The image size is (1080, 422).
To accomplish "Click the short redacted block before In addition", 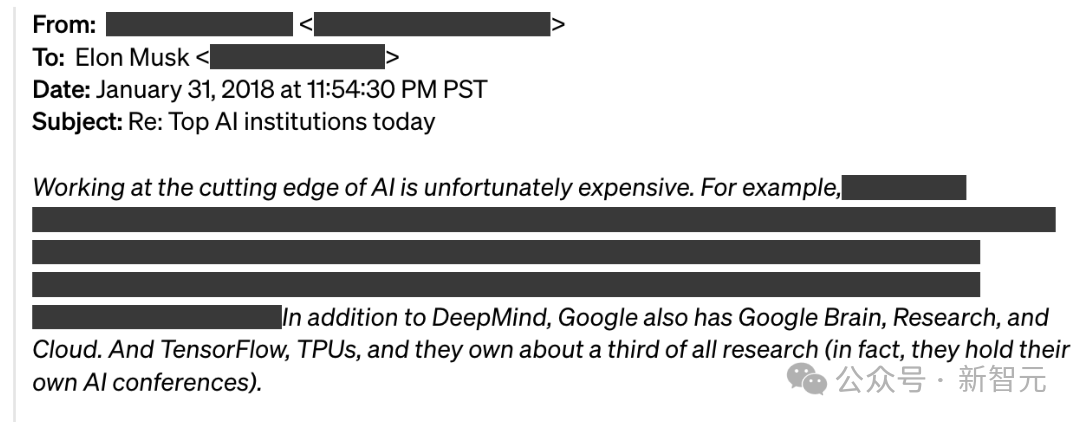I will click(156, 318).
